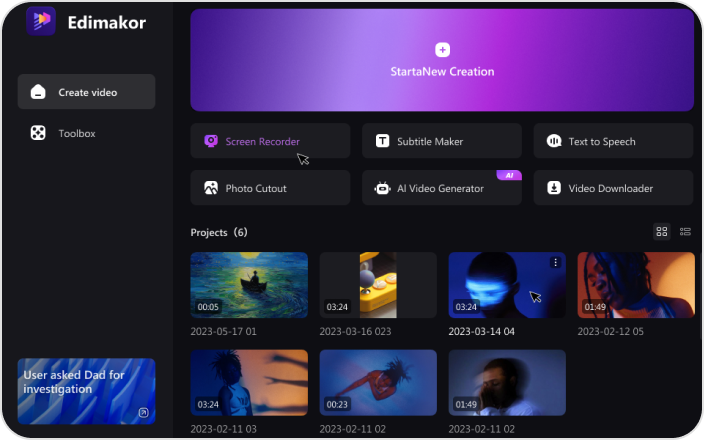704x440 pixels.
Task: Click the Photo Cutout icon
Action: 211,188
